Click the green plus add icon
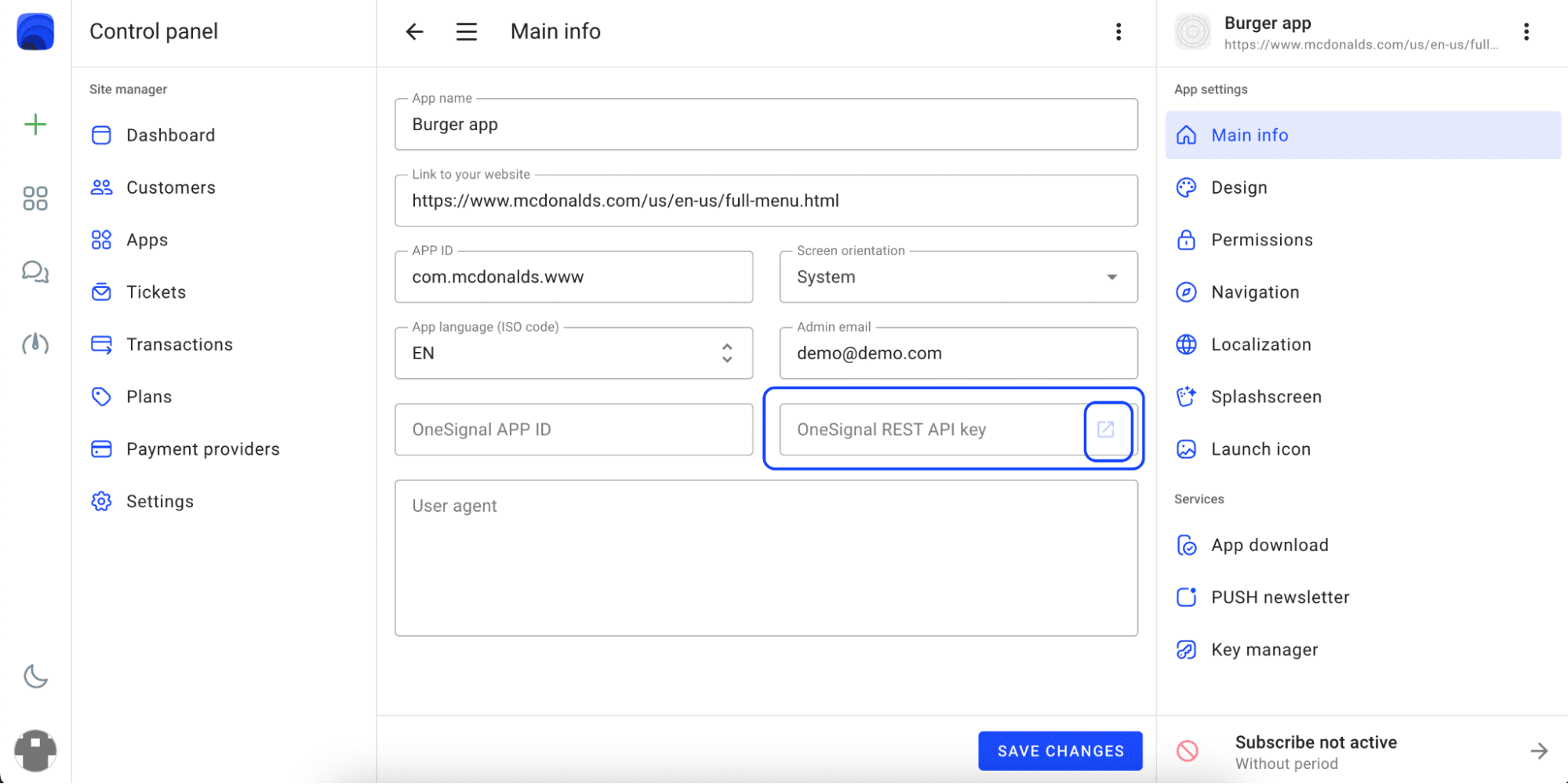 35,125
